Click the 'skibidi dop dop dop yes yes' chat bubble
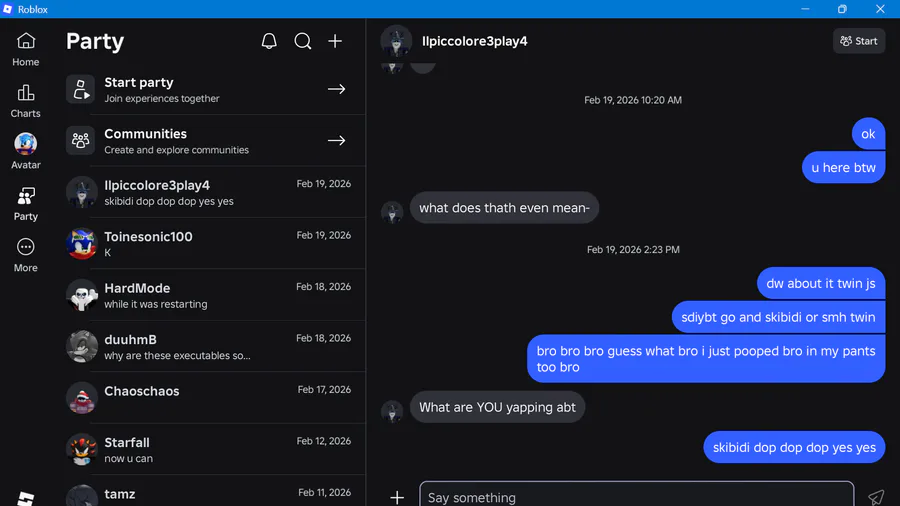Screen dimensions: 900x506 click(794, 447)
